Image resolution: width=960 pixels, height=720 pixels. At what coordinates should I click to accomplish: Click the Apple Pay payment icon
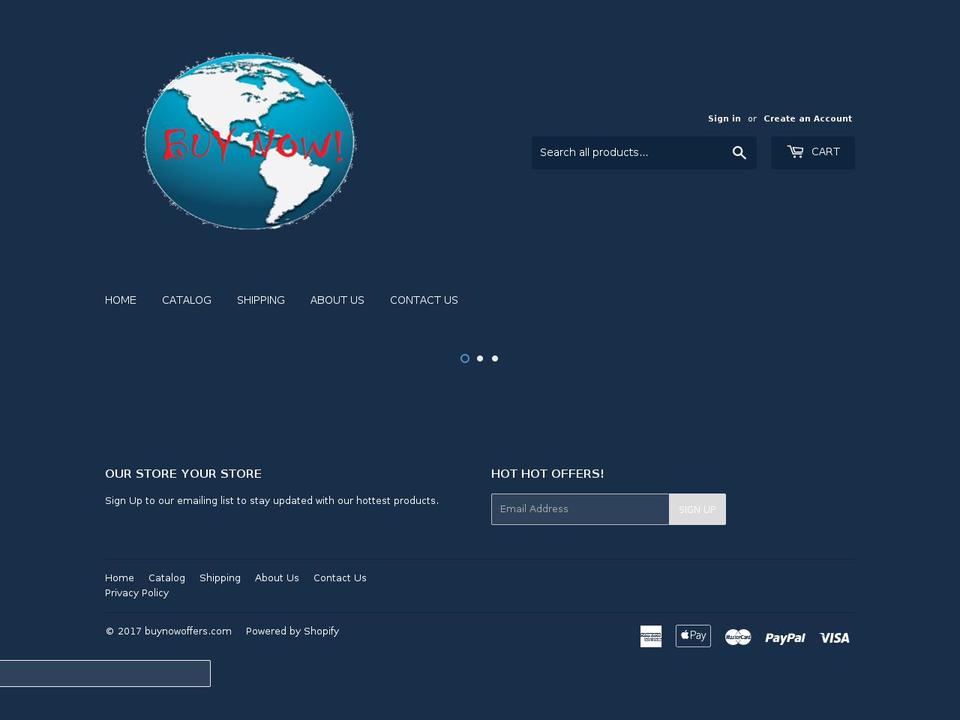point(693,636)
